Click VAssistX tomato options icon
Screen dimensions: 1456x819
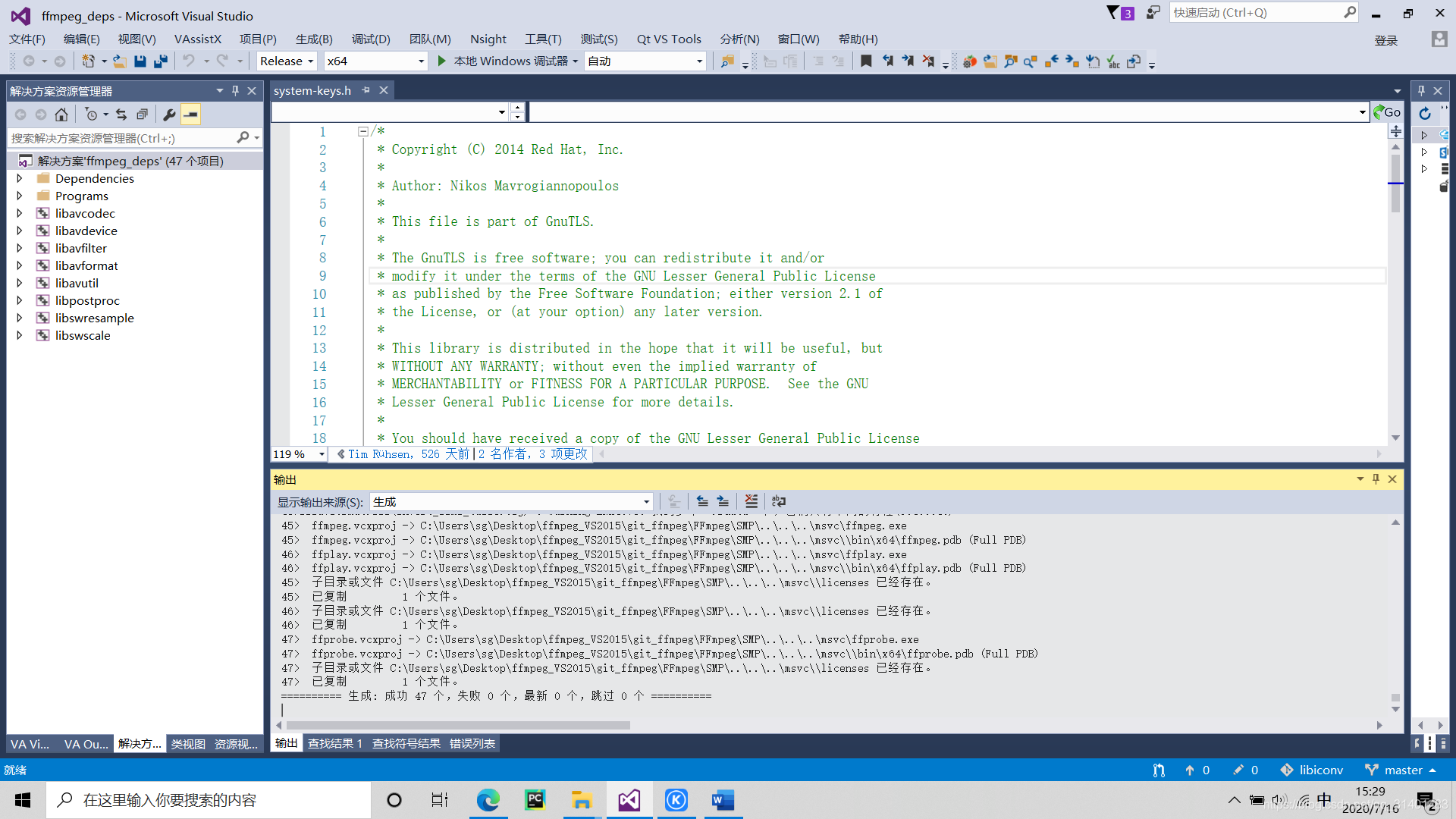970,61
